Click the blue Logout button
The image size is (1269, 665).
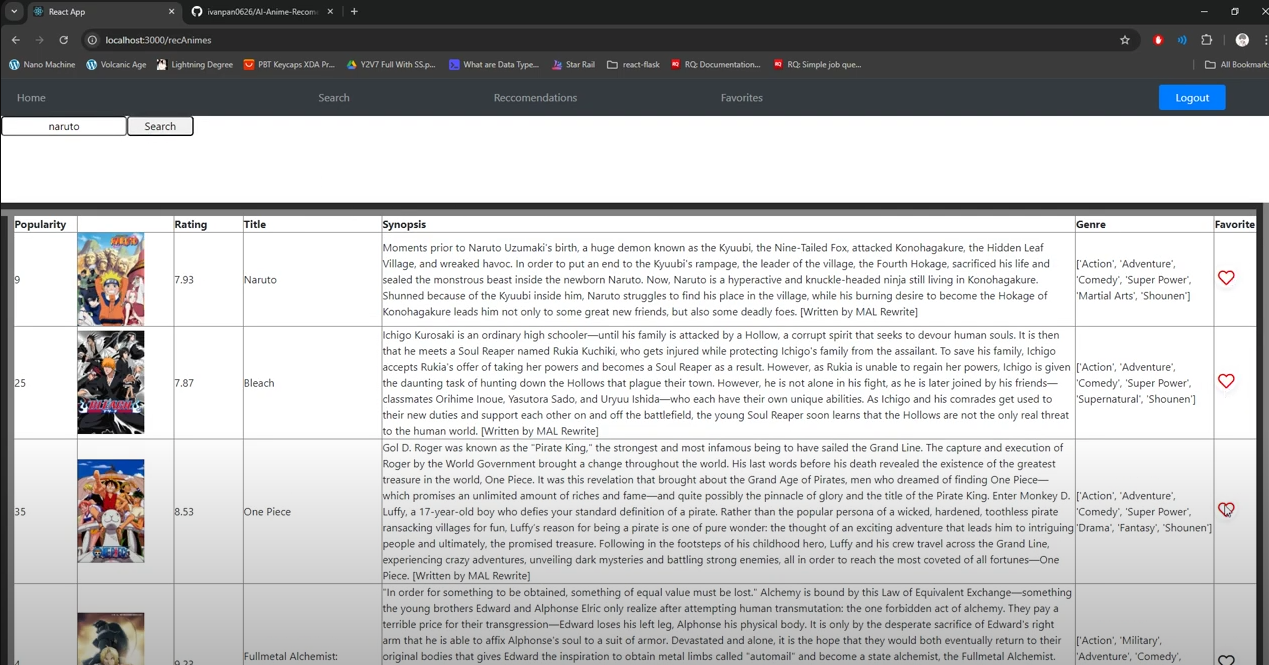click(x=1192, y=98)
